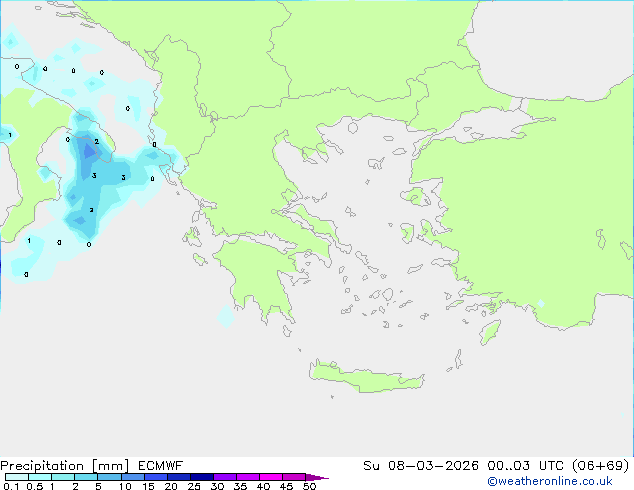Click the 35–40 mm legend color swatch
Image resolution: width=634 pixels, height=490 pixels.
(x=247, y=477)
